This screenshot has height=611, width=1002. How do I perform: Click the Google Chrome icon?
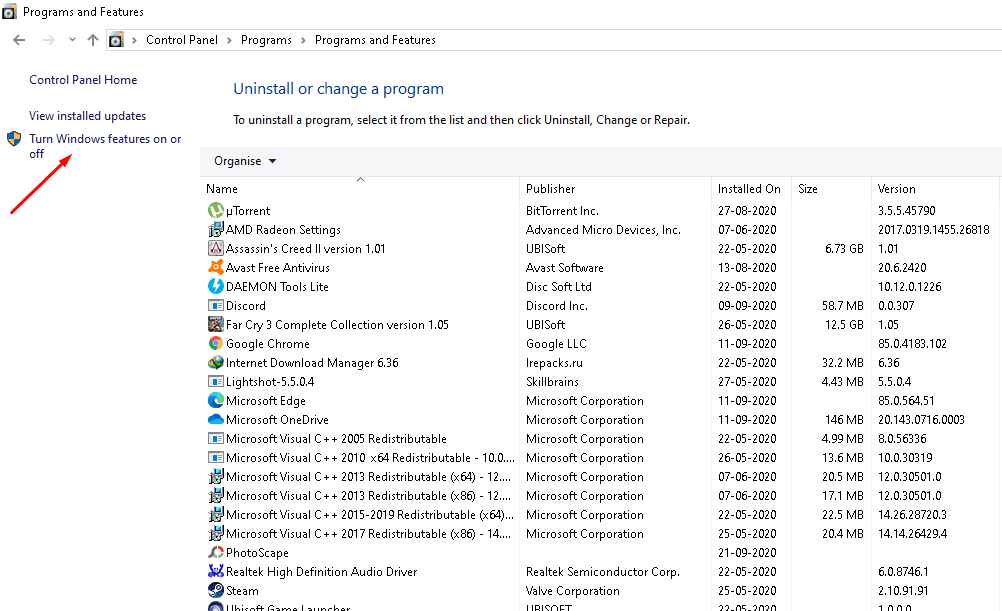[215, 344]
